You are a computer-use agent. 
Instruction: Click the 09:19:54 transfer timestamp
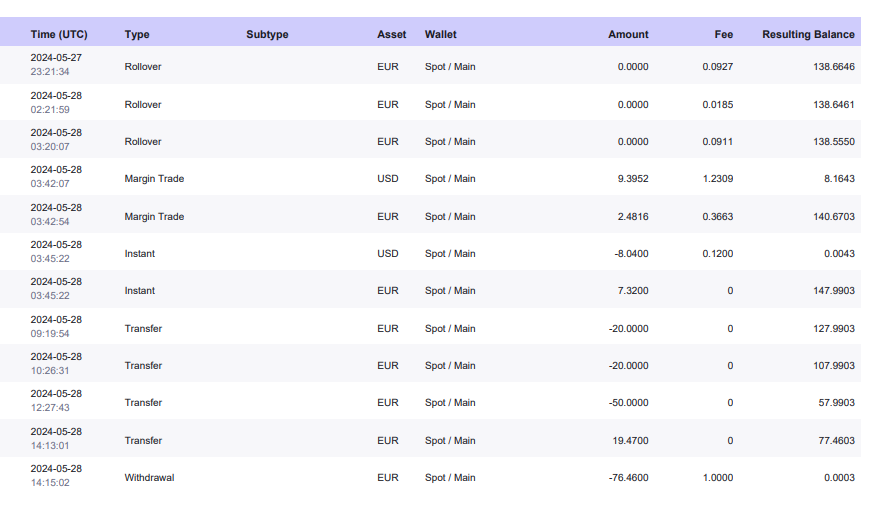click(x=50, y=334)
